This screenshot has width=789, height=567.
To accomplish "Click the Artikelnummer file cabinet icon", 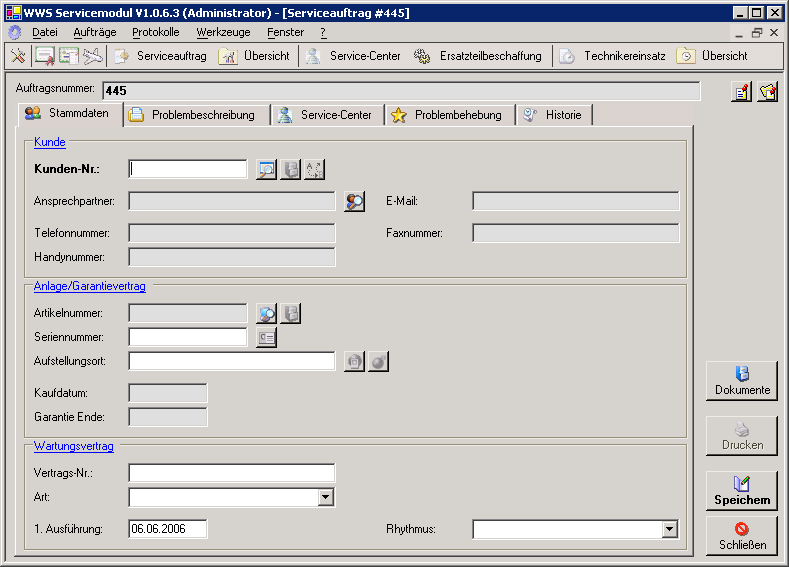I will point(290,313).
